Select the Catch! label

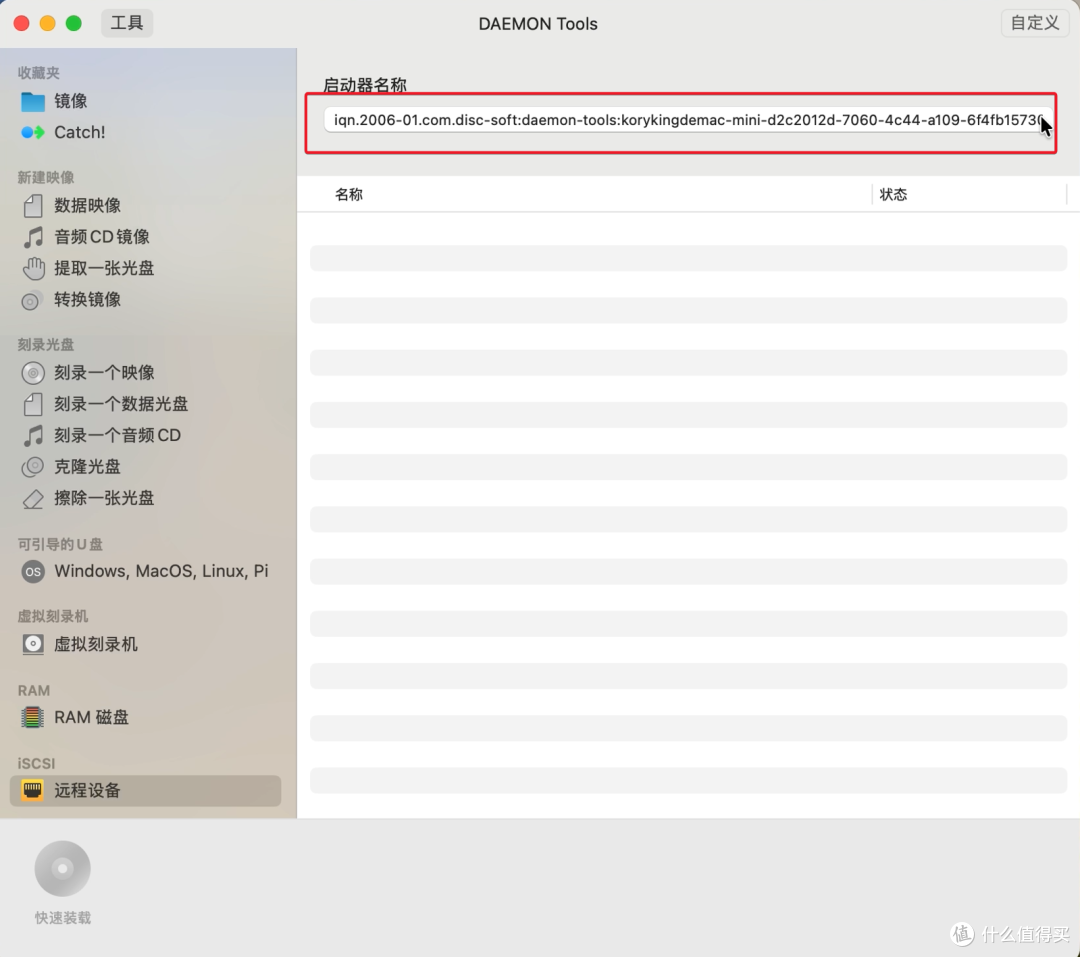[80, 132]
